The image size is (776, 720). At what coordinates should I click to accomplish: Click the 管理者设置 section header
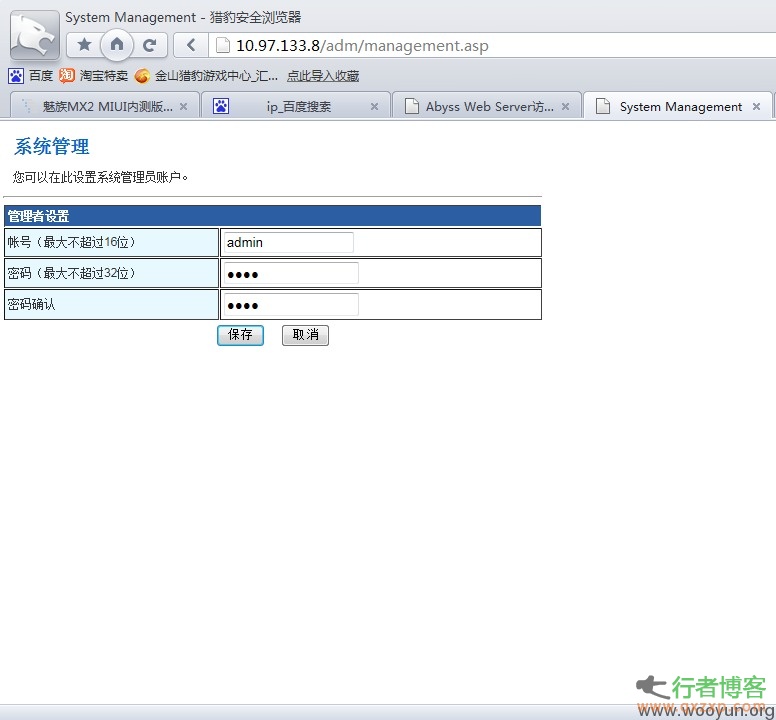click(272, 216)
